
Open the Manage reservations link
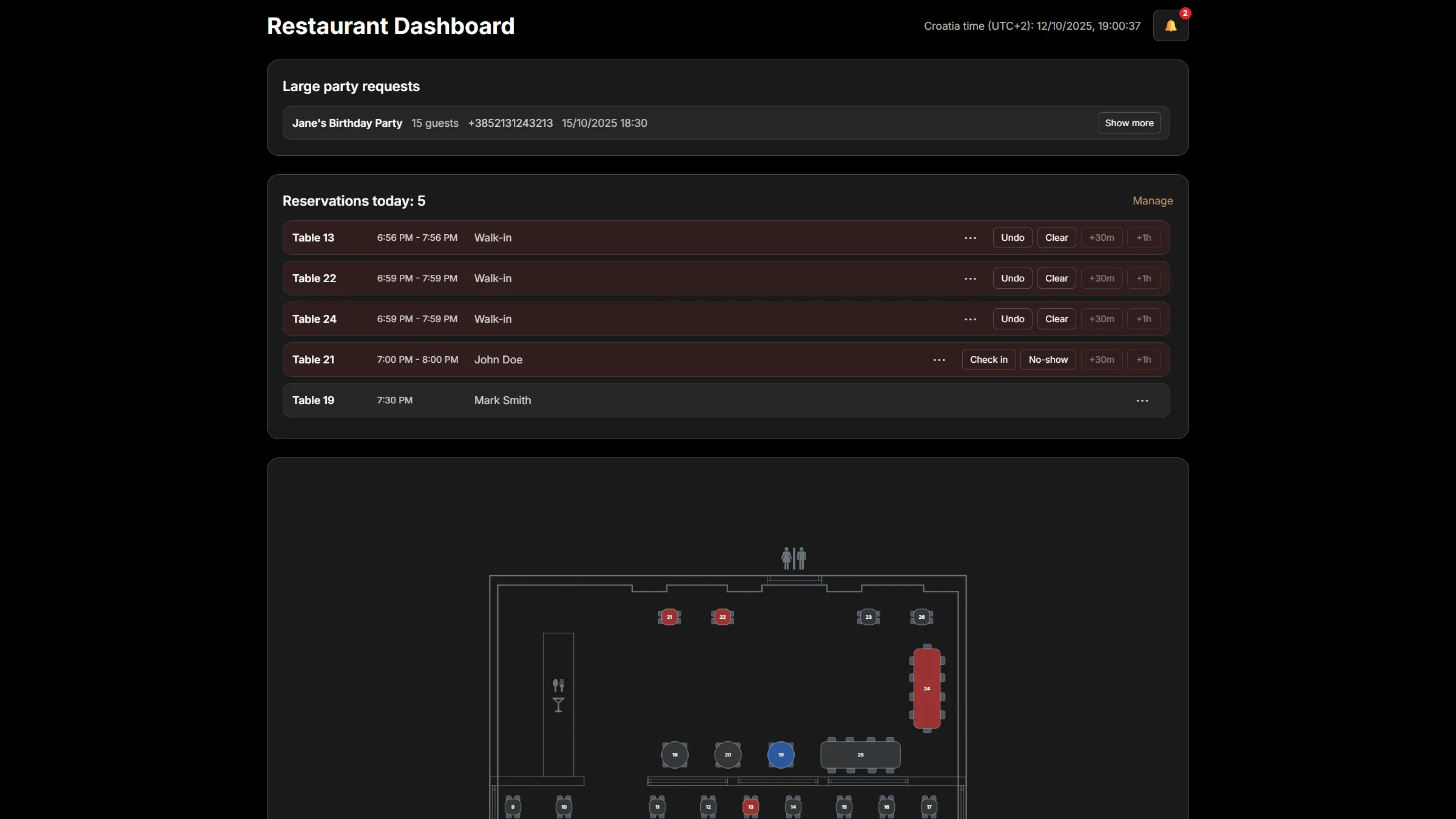tap(1152, 201)
